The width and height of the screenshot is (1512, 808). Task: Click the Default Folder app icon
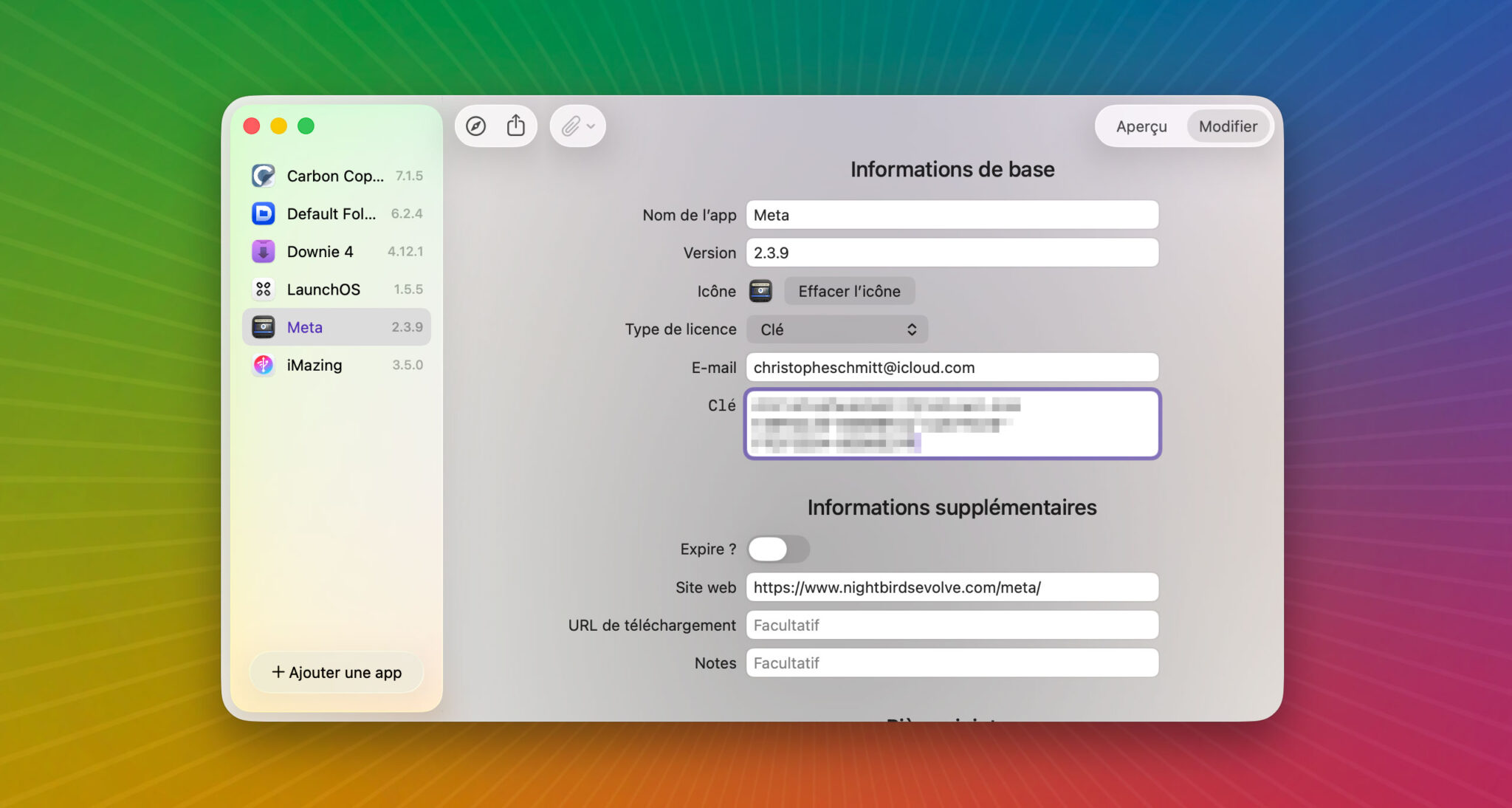264,213
